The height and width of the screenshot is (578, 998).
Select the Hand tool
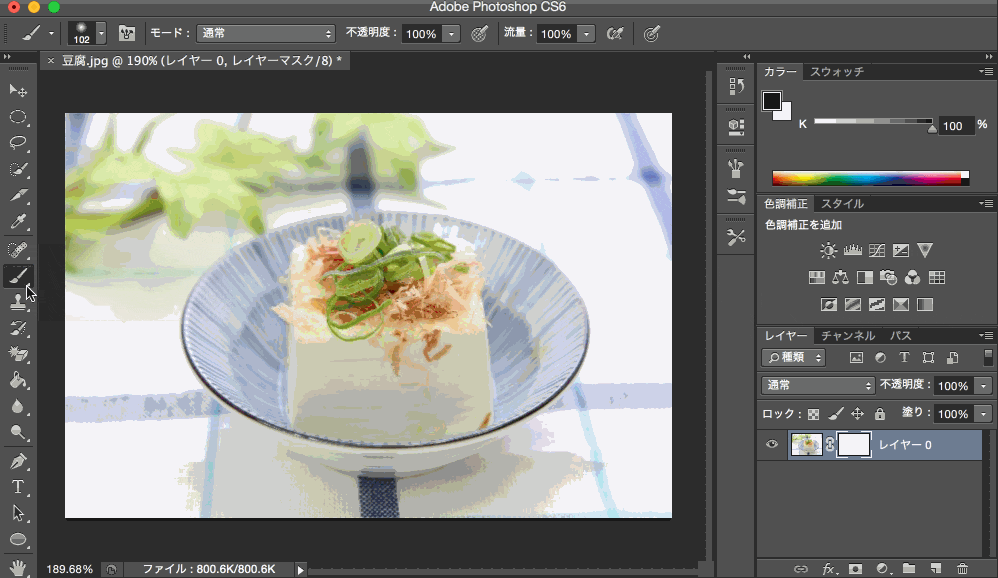(x=18, y=567)
